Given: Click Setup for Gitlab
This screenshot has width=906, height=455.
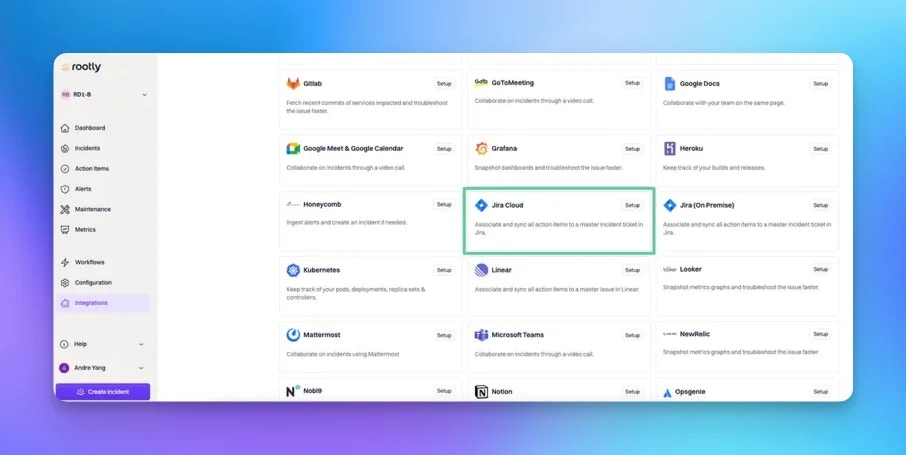Looking at the screenshot, I should click(x=444, y=84).
